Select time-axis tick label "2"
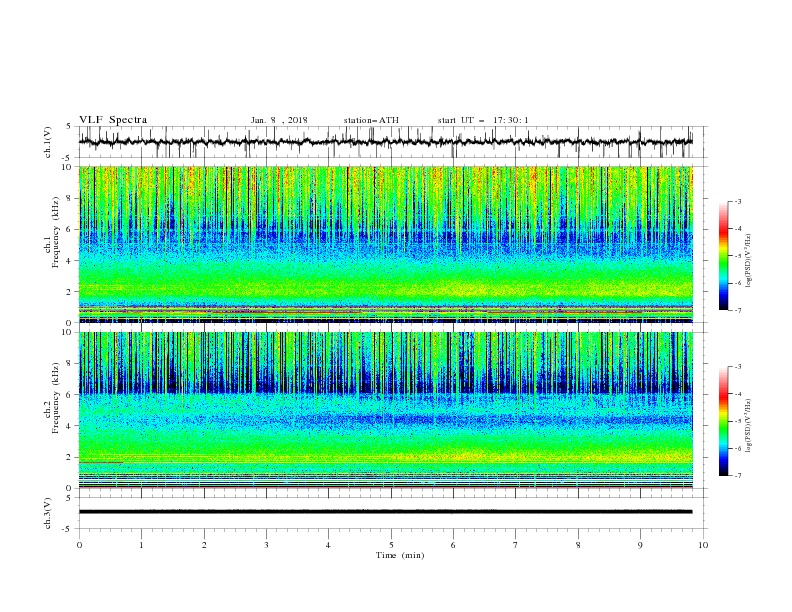This screenshot has height=612, width=792. pos(204,545)
